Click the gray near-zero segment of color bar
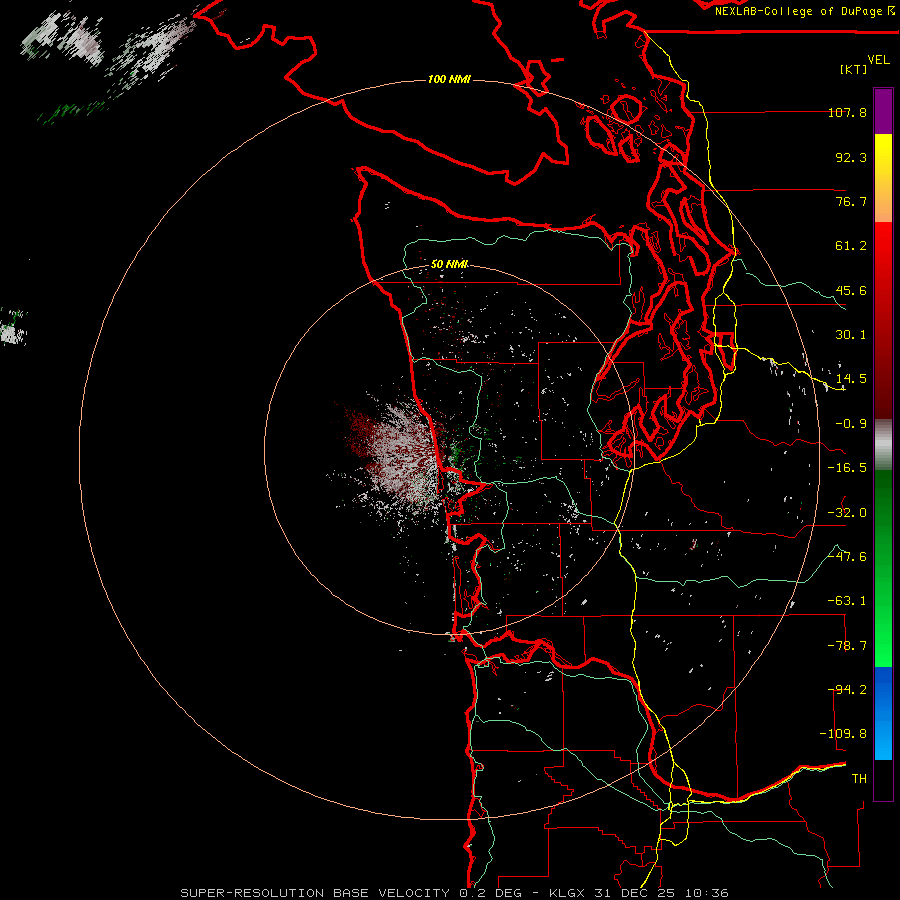 (x=883, y=445)
